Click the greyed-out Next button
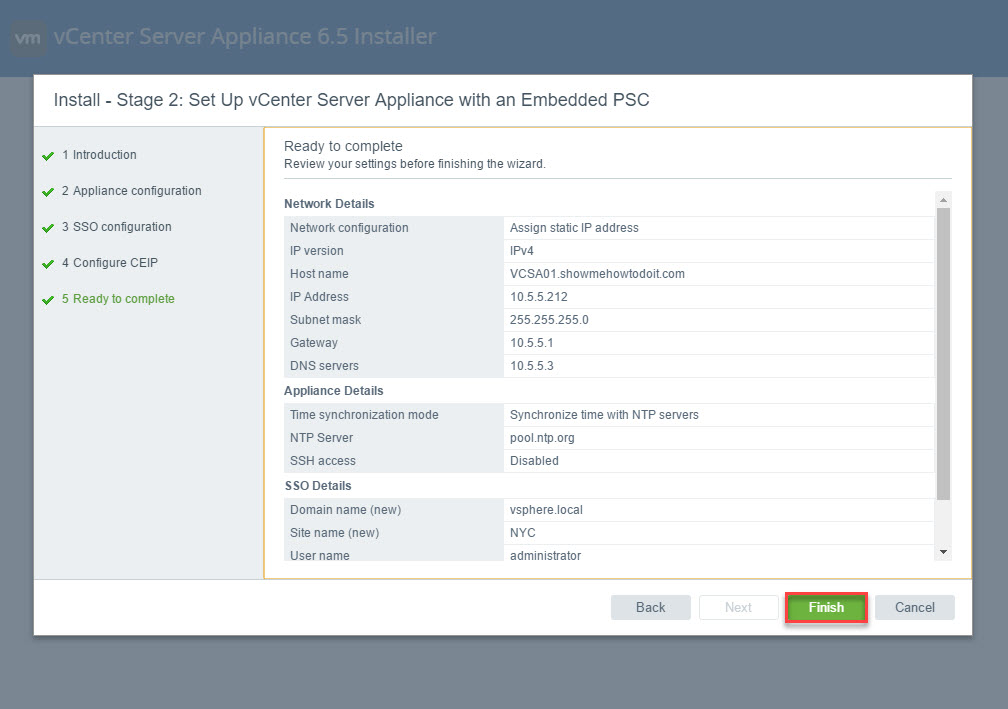 738,607
